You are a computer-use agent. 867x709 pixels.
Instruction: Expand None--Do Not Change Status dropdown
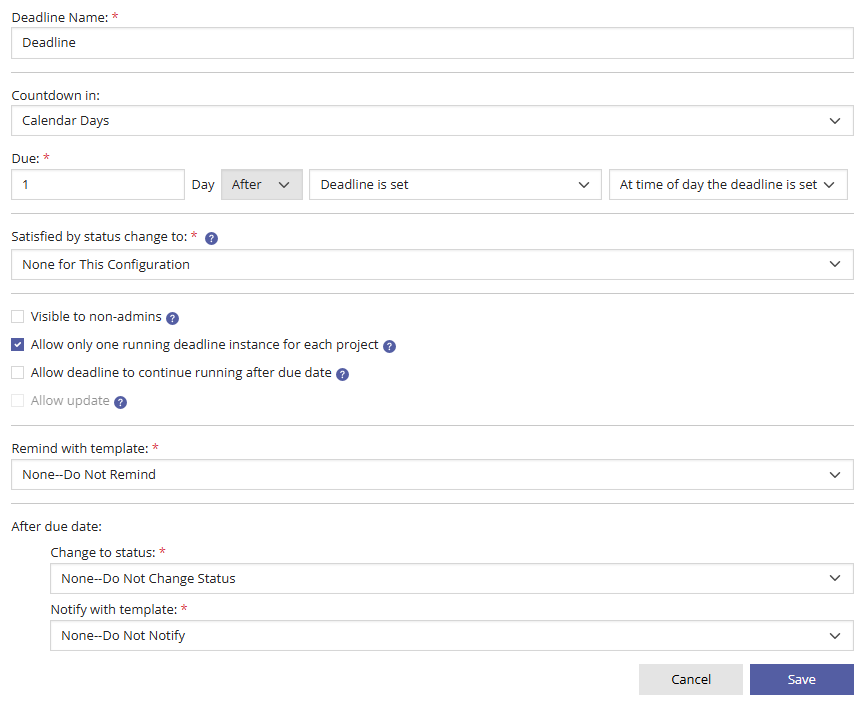point(452,578)
